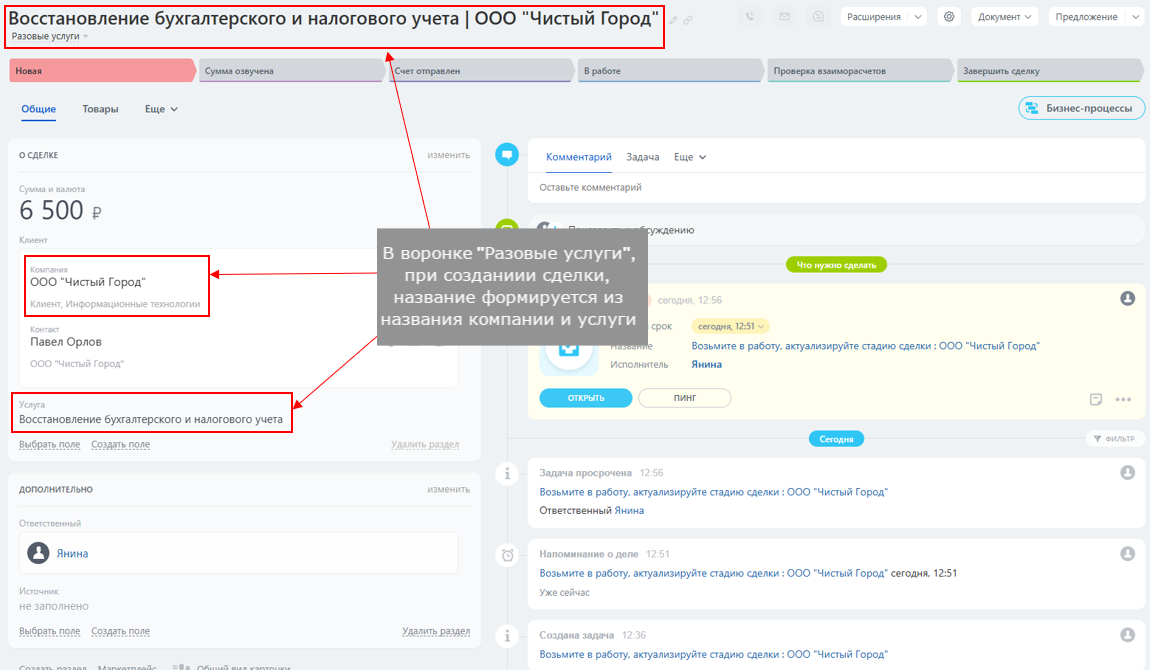Screen dimensions: 1150x670
Task: Open responsible user 'Янина' link in ДОПОЛНИТЕЛЬНО
Action: tap(72, 553)
